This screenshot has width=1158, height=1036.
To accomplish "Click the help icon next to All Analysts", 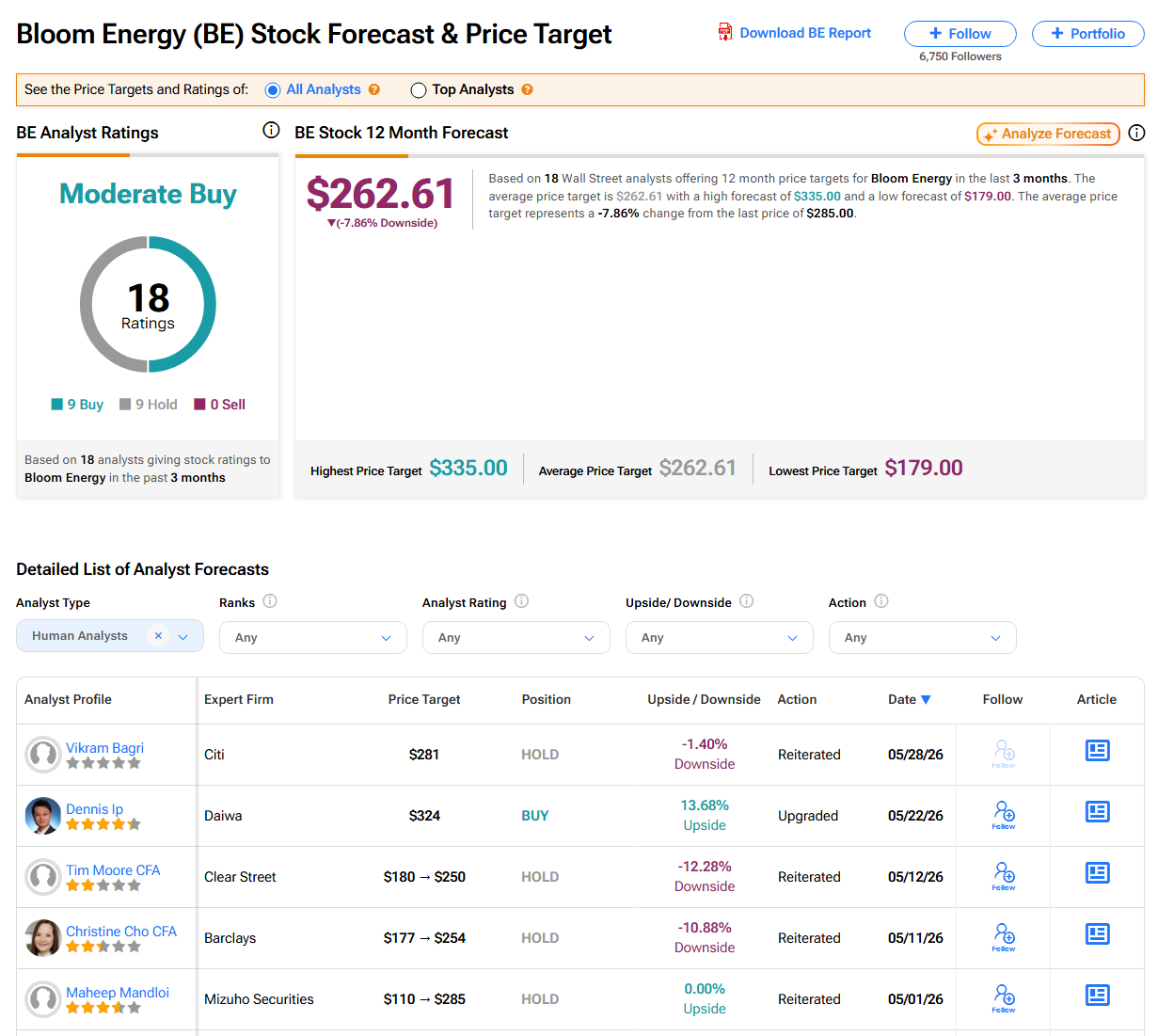I will click(x=374, y=89).
